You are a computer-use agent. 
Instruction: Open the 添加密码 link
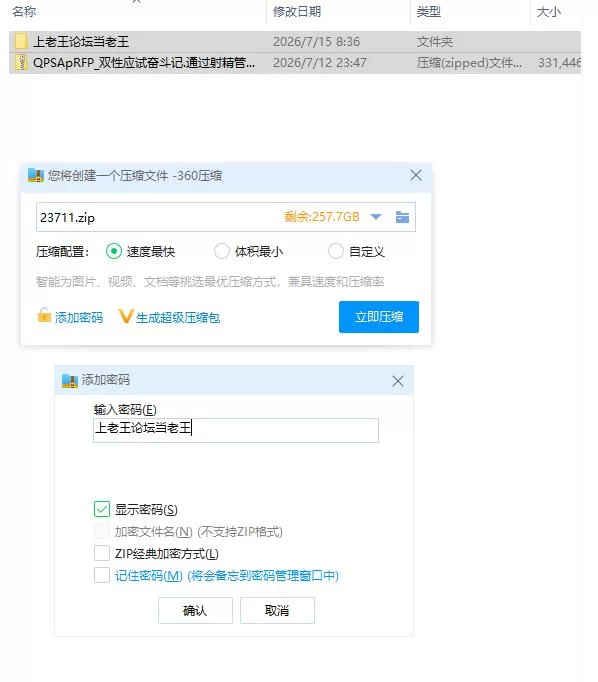[79, 318]
